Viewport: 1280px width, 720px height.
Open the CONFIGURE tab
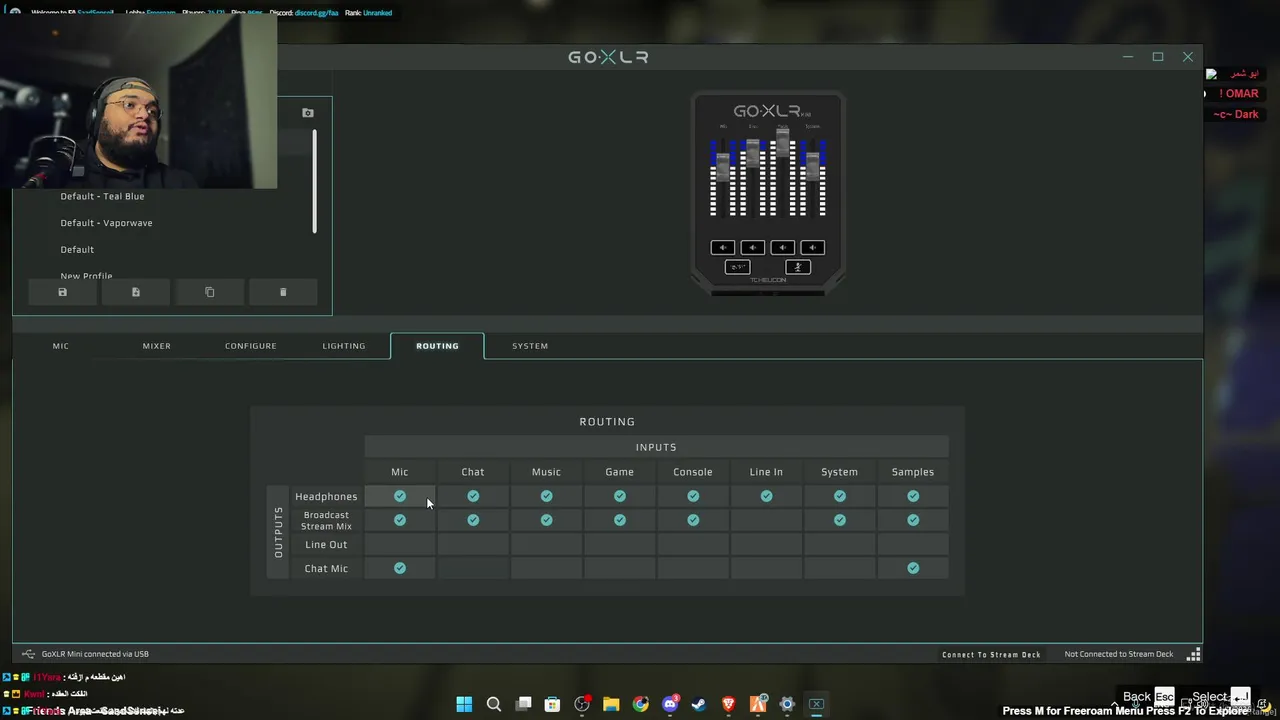click(250, 346)
